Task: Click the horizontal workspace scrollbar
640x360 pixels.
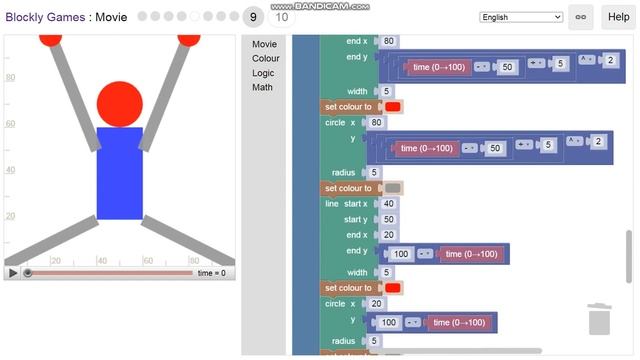Action: (x=455, y=351)
